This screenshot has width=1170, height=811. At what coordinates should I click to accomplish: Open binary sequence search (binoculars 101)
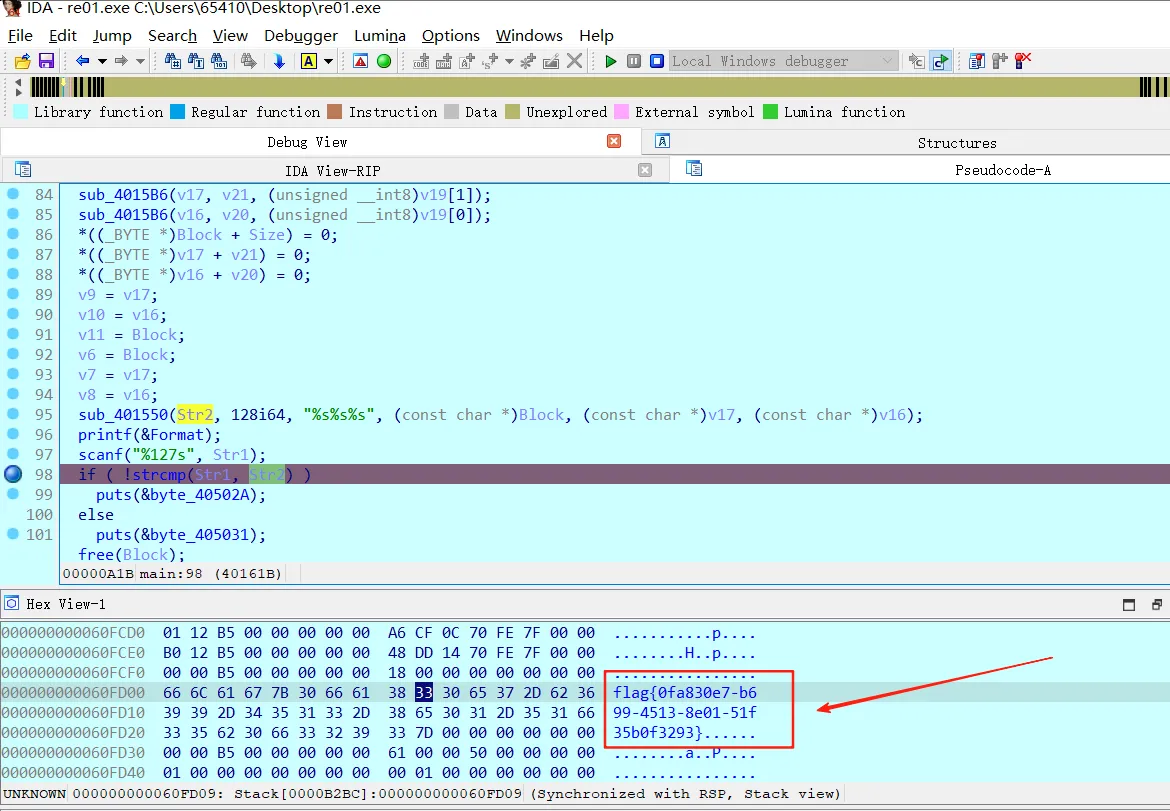219,61
